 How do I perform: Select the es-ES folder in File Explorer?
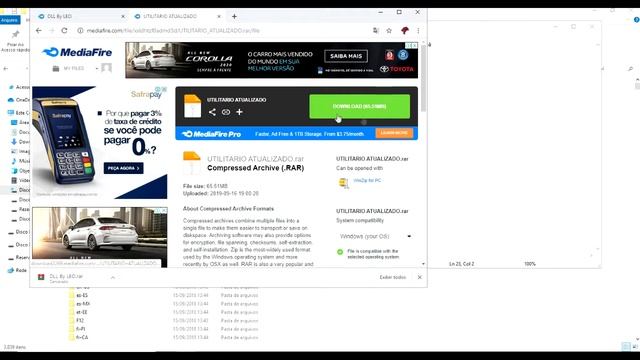pyautogui.click(x=82, y=296)
